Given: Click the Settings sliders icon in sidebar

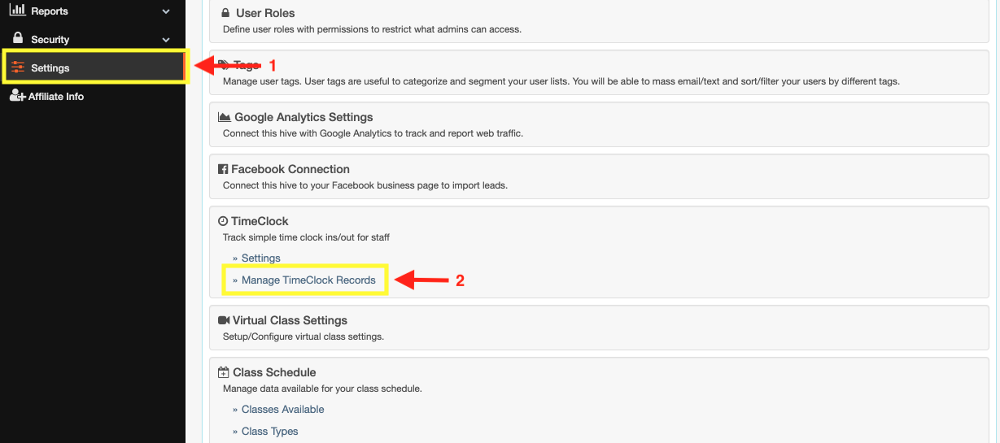Looking at the screenshot, I should pyautogui.click(x=17, y=68).
